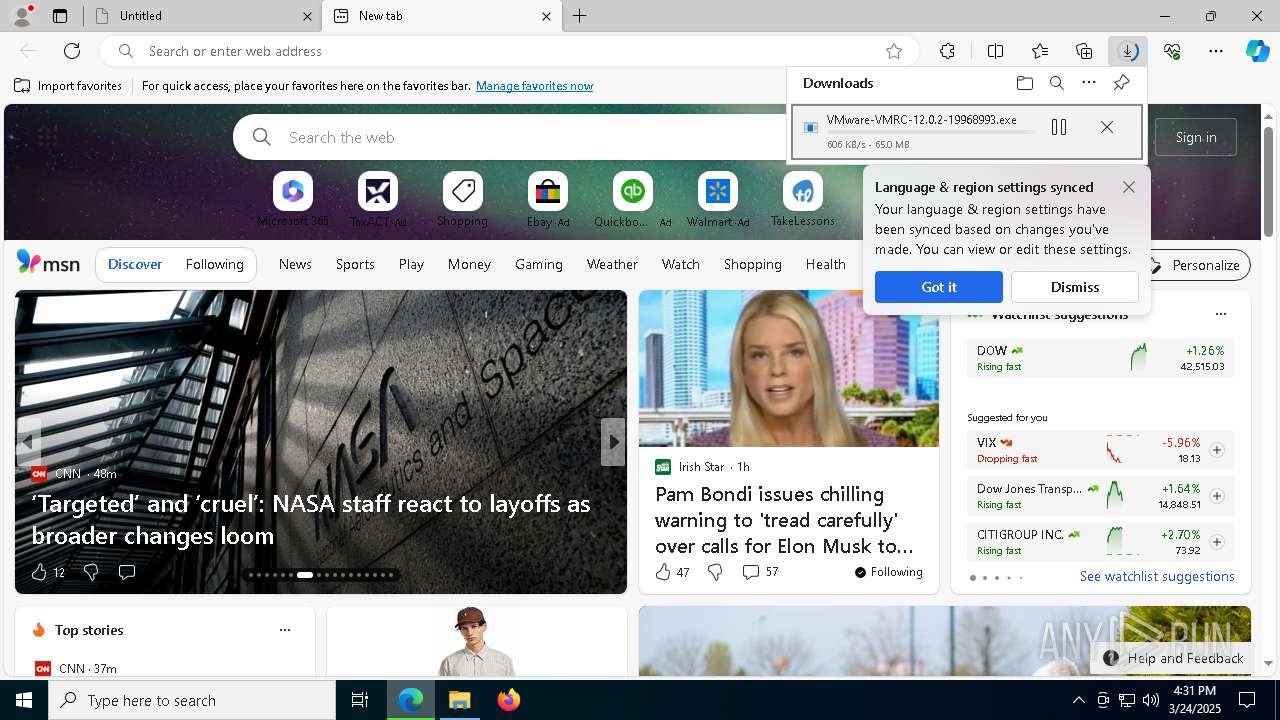This screenshot has width=1280, height=720.
Task: Click the Sign in button
Action: click(x=1196, y=137)
